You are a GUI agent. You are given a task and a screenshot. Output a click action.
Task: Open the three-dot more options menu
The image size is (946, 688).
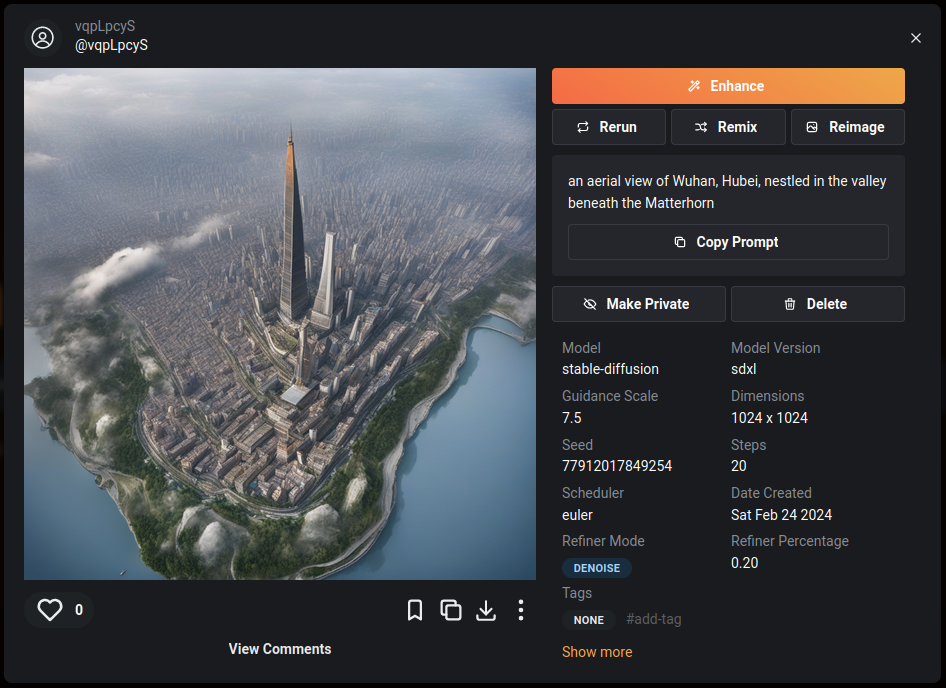tap(521, 610)
